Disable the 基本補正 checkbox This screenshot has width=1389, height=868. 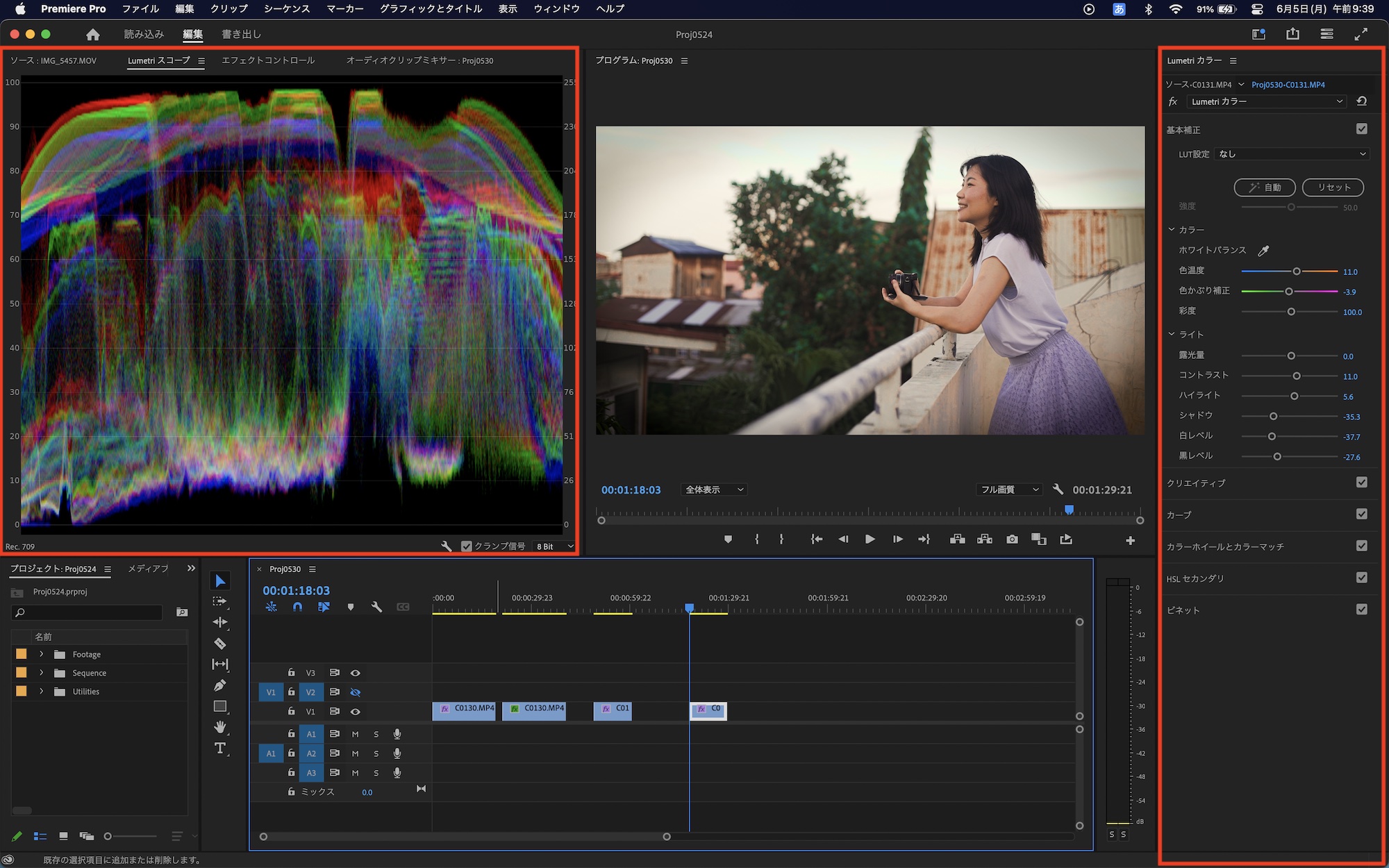1361,129
